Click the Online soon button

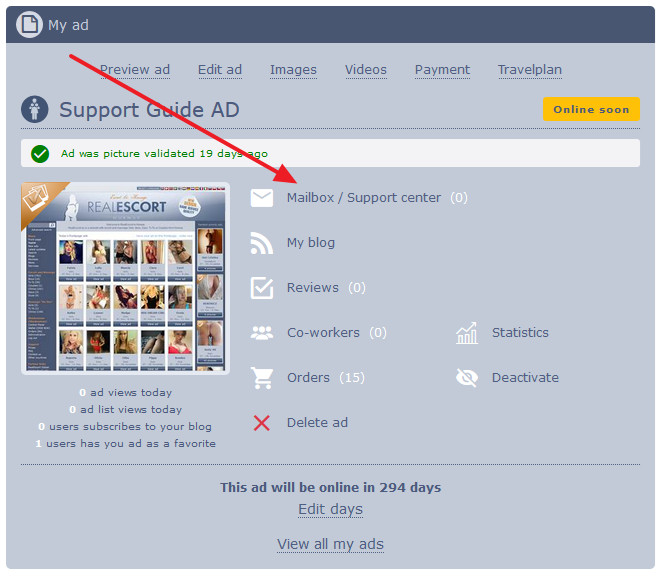[591, 109]
